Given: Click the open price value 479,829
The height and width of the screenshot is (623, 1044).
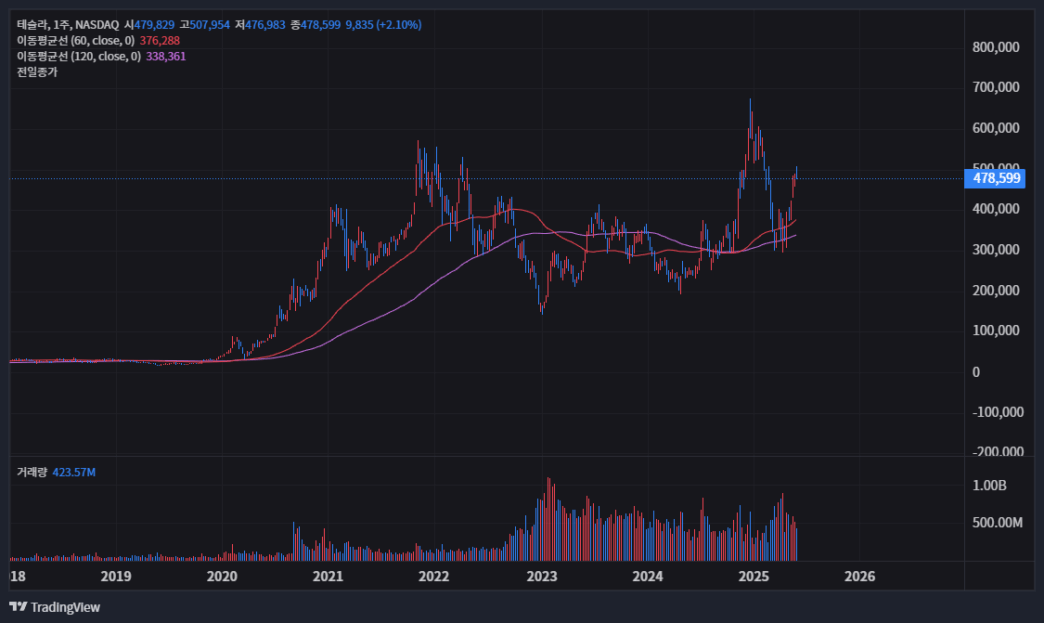Looking at the screenshot, I should click(x=154, y=25).
